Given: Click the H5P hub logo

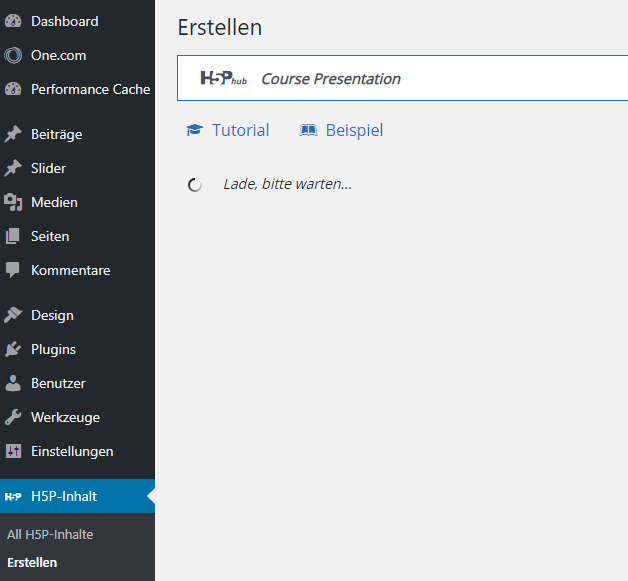Looking at the screenshot, I should (x=223, y=78).
